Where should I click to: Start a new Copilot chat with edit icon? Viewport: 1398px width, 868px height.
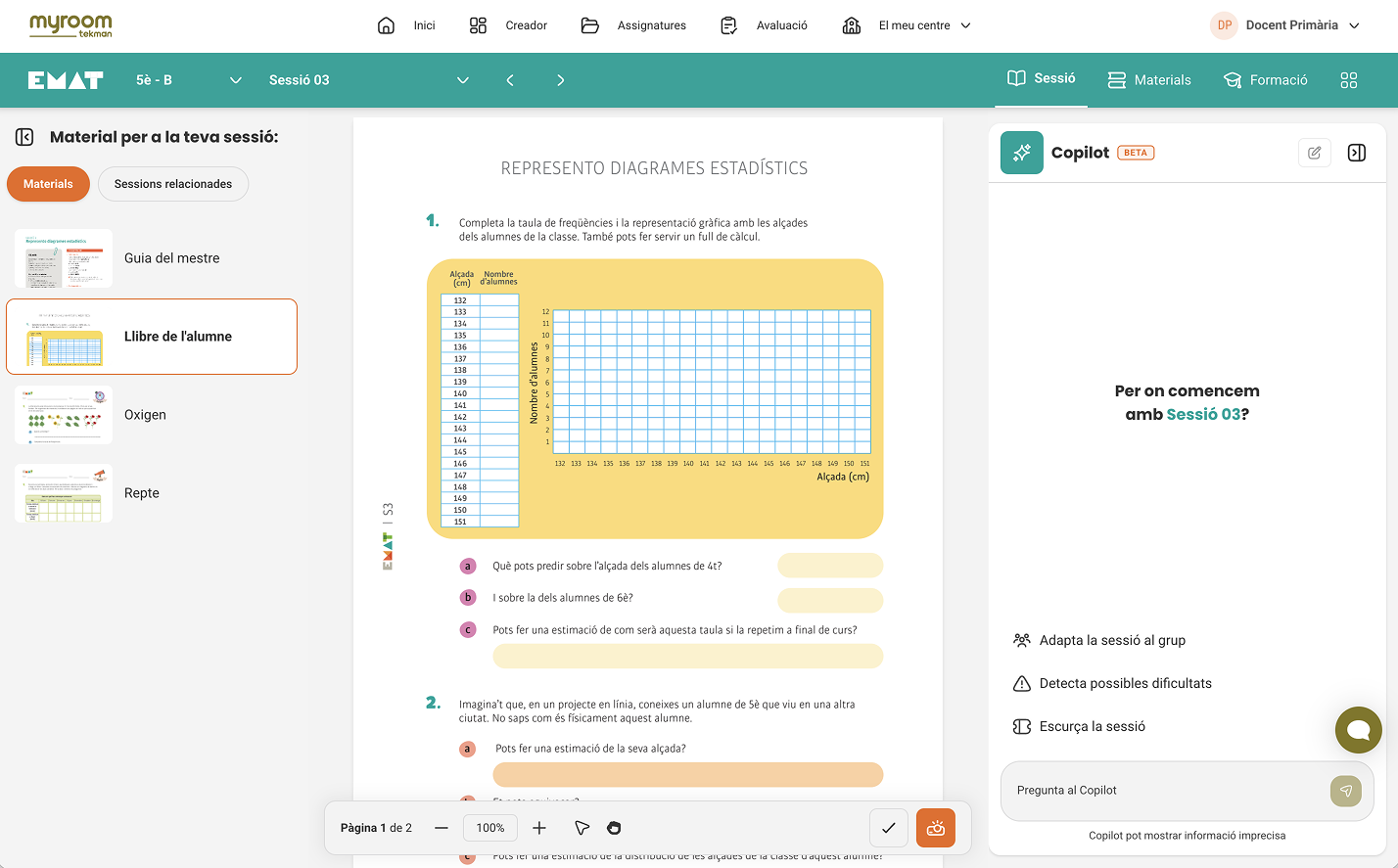(x=1315, y=153)
